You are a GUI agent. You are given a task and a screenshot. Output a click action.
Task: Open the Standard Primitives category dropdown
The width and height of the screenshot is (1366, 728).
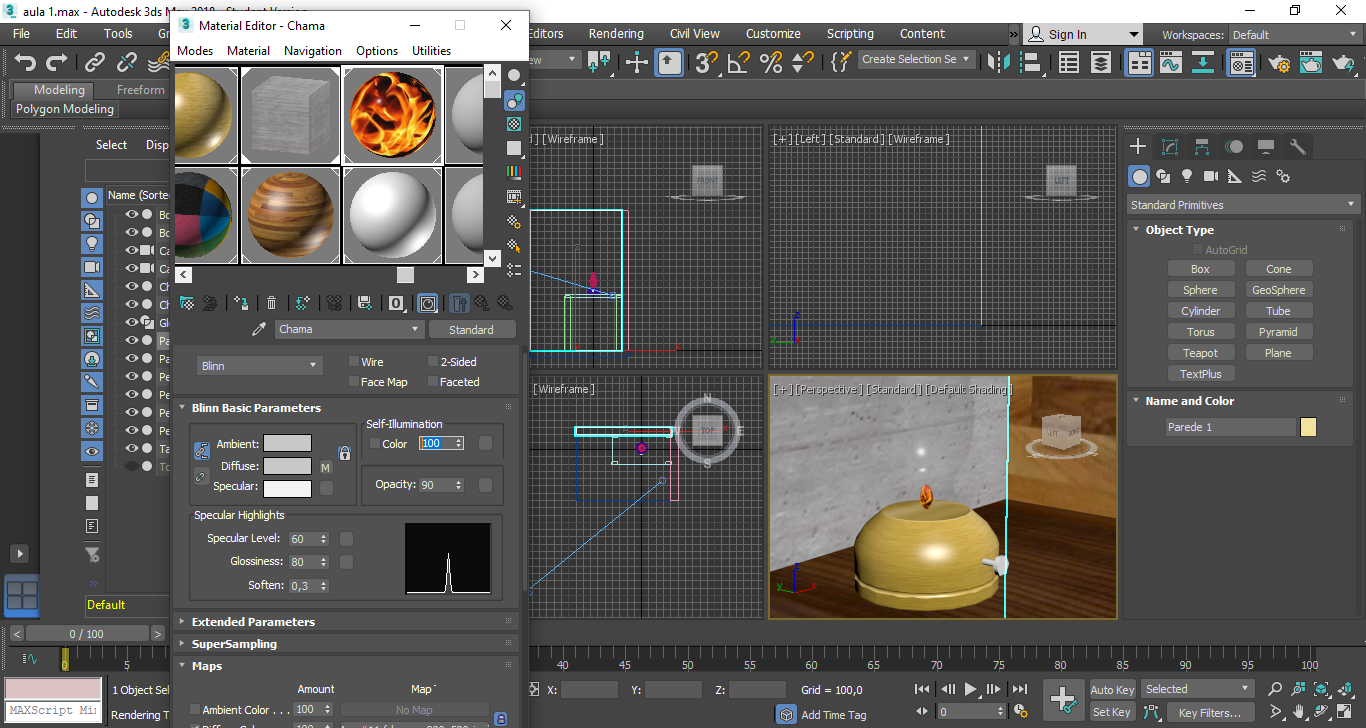(x=1241, y=205)
